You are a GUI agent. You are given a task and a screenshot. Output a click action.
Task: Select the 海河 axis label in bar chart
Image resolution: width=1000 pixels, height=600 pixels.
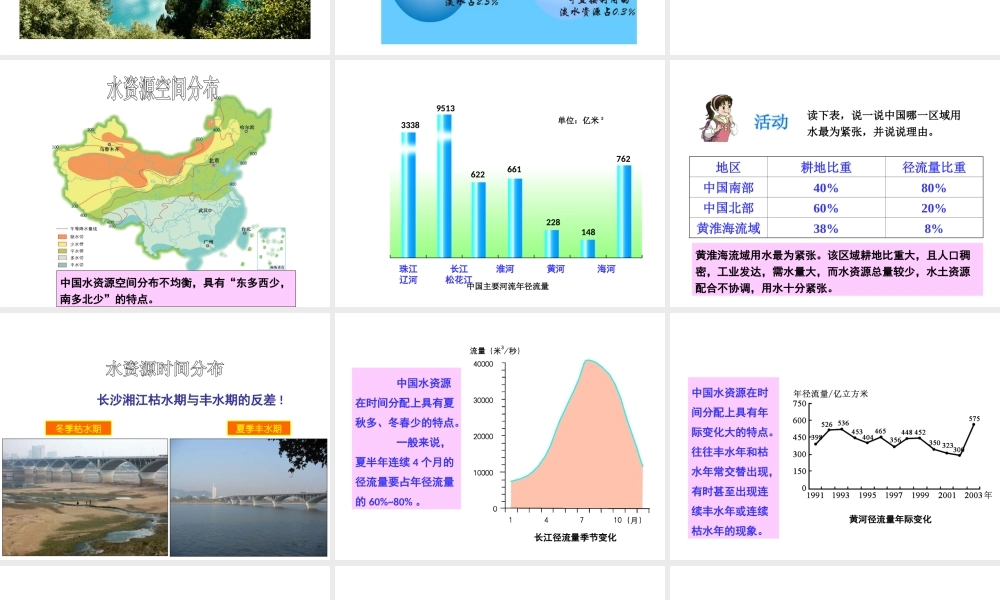[x=606, y=269]
